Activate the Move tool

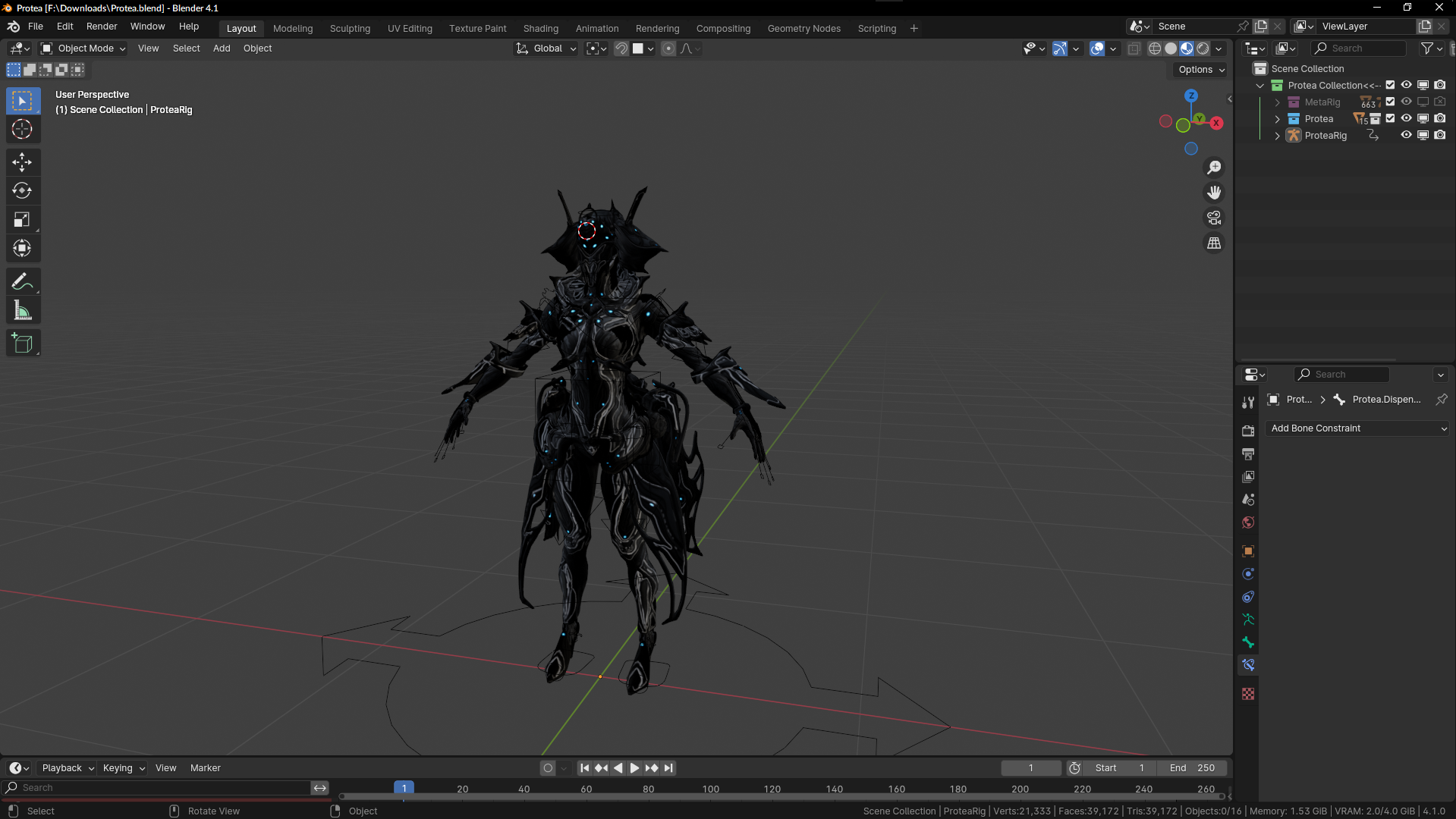(x=22, y=162)
